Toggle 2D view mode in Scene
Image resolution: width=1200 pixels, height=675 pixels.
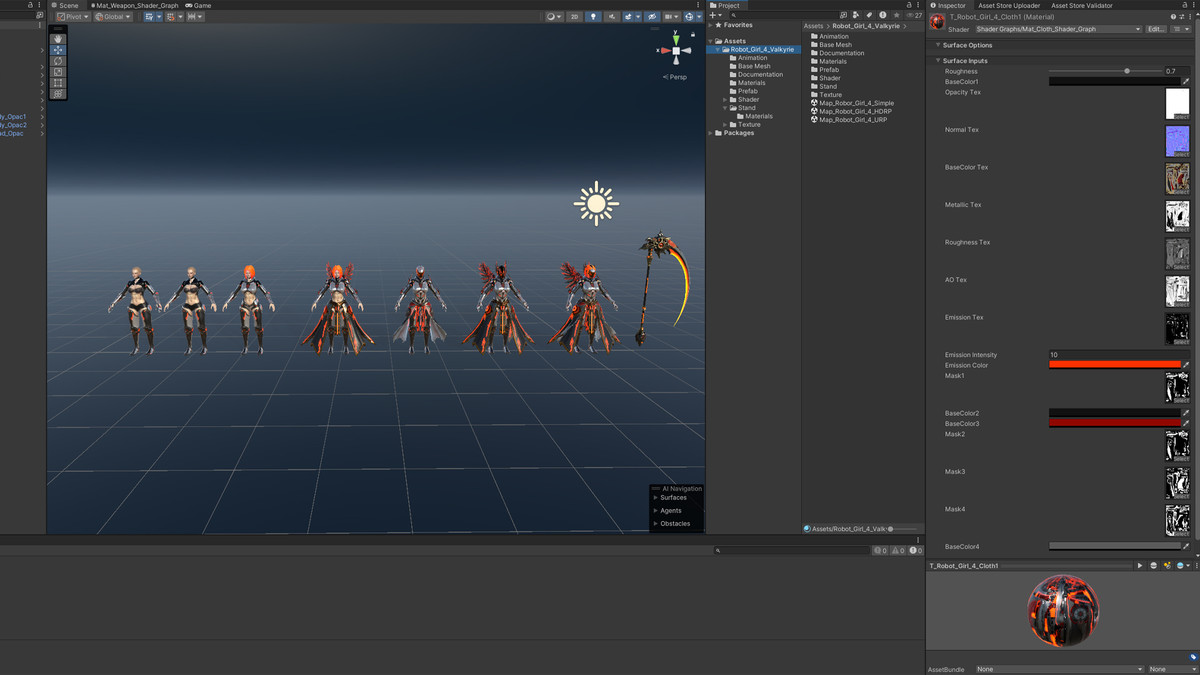point(574,17)
